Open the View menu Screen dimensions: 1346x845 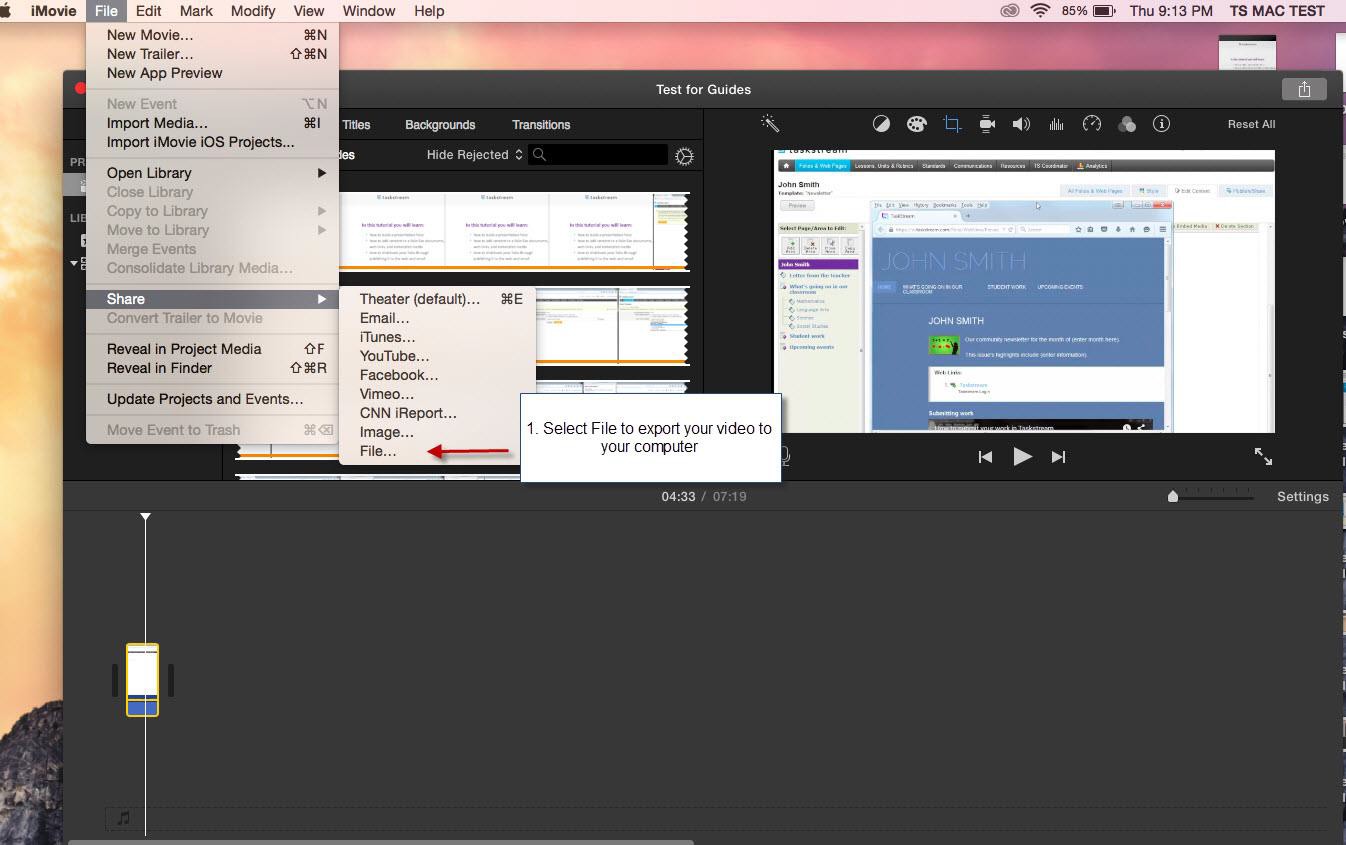tap(309, 11)
